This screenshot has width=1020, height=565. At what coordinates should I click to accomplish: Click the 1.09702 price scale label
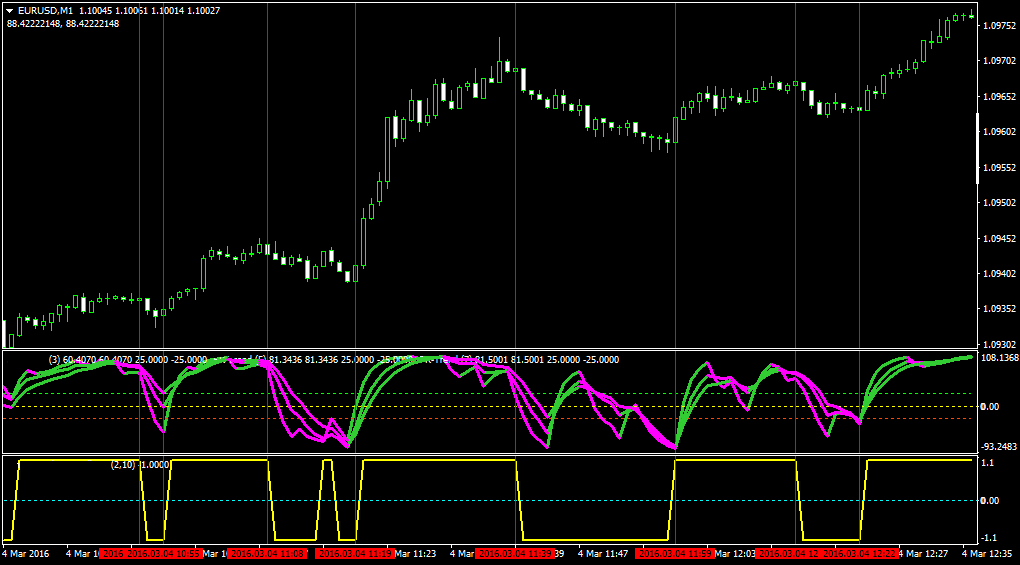[x=1000, y=61]
